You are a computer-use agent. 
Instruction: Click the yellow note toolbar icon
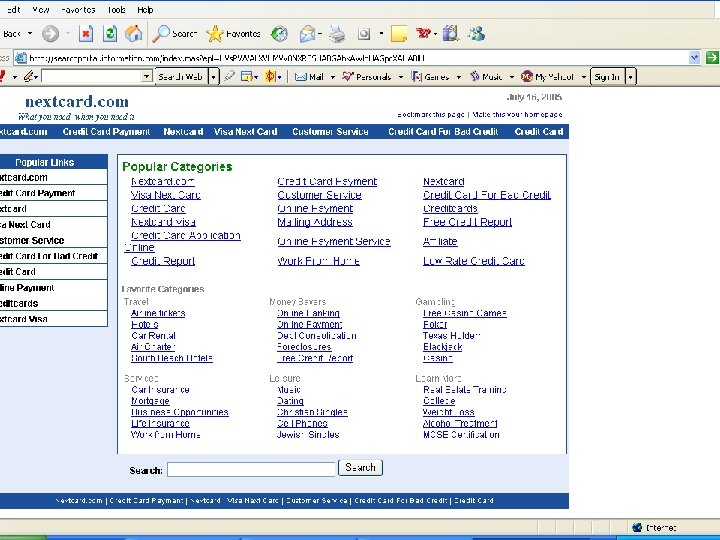coord(399,34)
